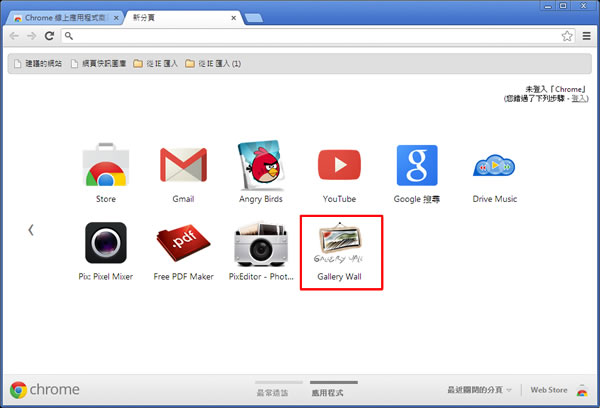The image size is (600, 408).
Task: Click the '登入' sign-in link
Action: tap(579, 99)
